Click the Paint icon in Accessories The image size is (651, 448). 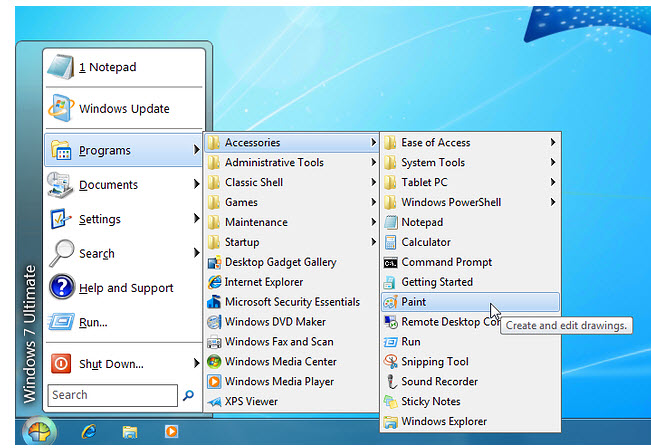[x=390, y=302]
